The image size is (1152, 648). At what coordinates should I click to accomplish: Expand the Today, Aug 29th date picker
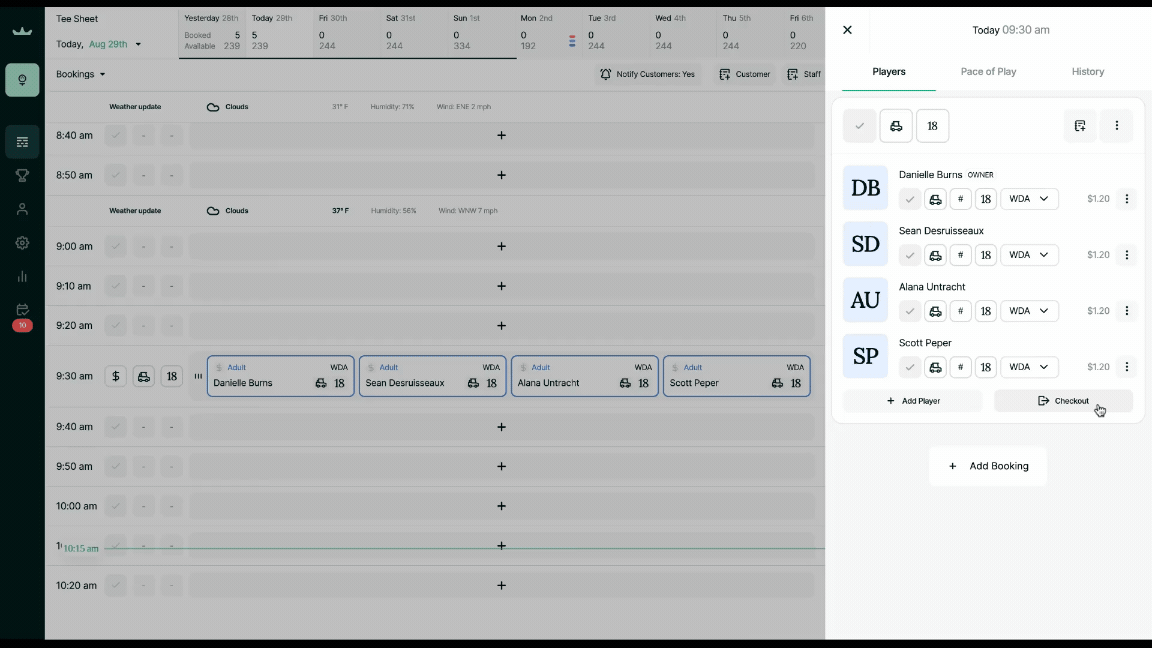click(x=99, y=44)
